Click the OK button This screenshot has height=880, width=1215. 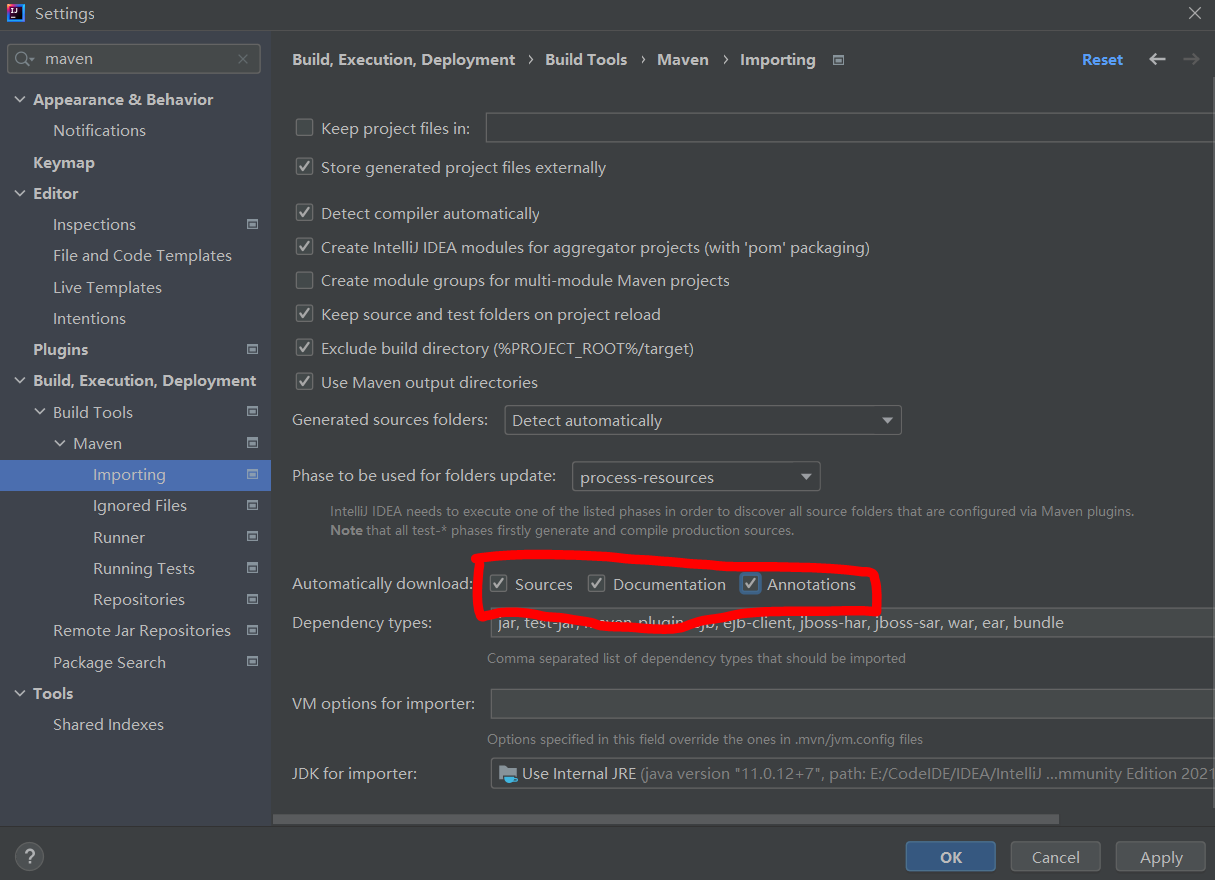(x=951, y=857)
